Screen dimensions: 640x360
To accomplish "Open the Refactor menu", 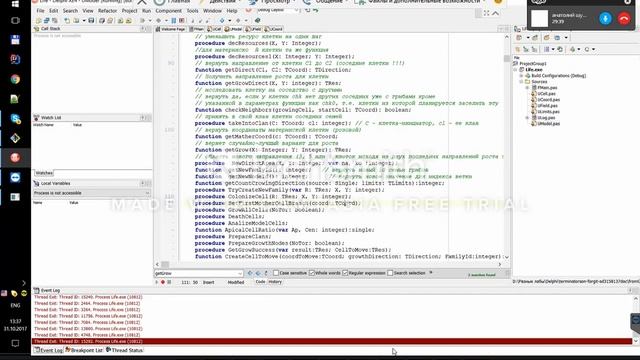I will 108,11.
